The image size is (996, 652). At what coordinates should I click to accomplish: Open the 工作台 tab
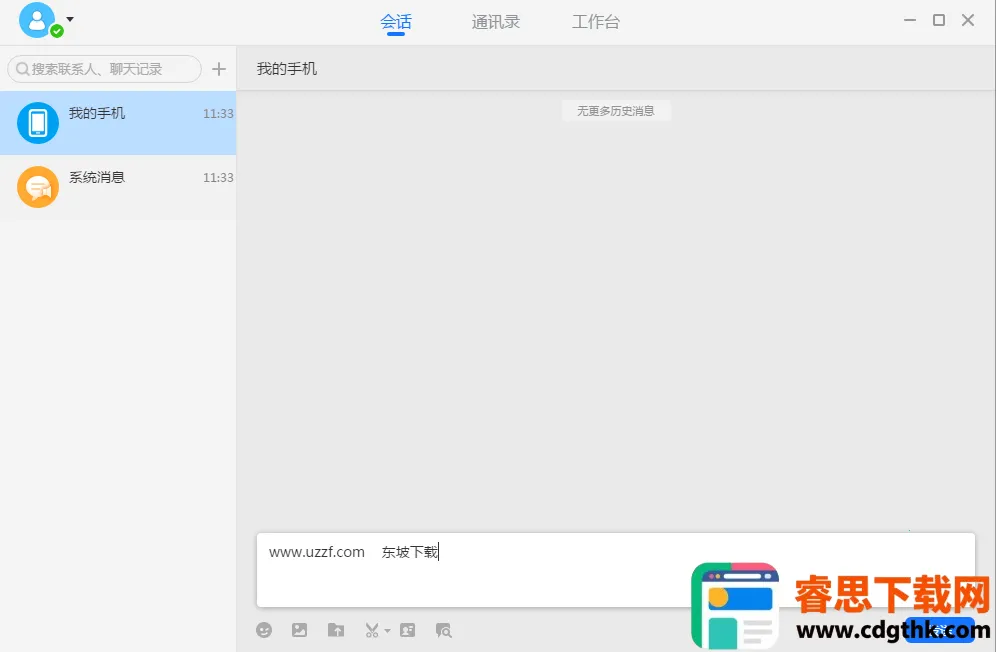[596, 22]
